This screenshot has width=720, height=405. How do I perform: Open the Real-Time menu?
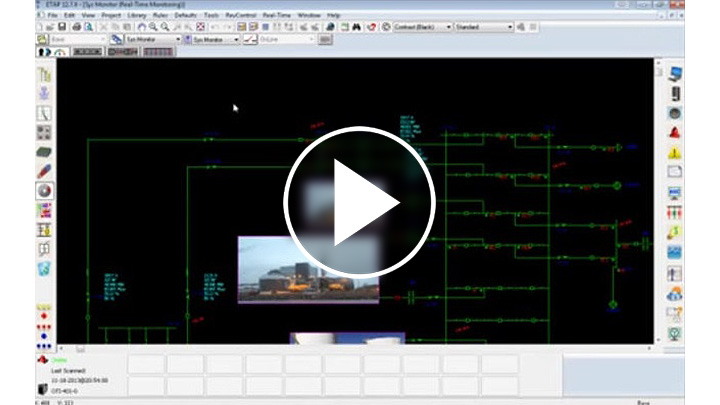point(276,15)
